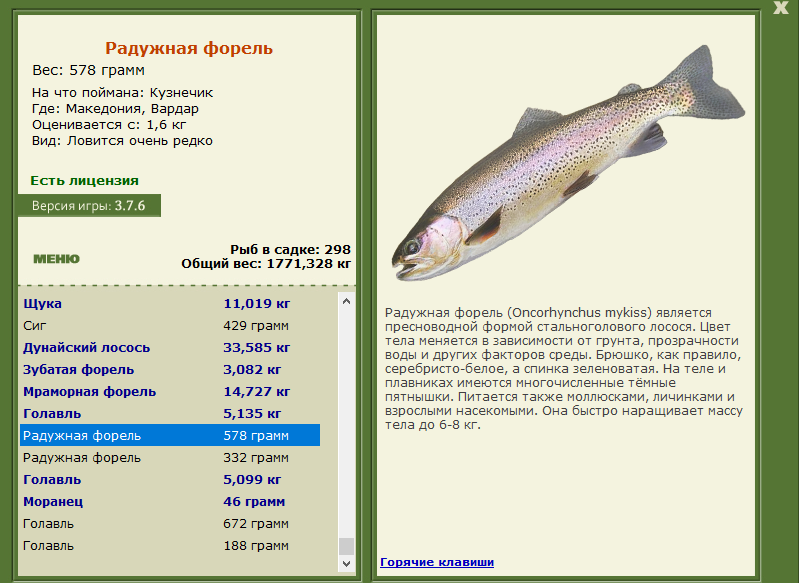Click the Рыб в садке: 298 counter
This screenshot has width=799, height=583.
[290, 250]
